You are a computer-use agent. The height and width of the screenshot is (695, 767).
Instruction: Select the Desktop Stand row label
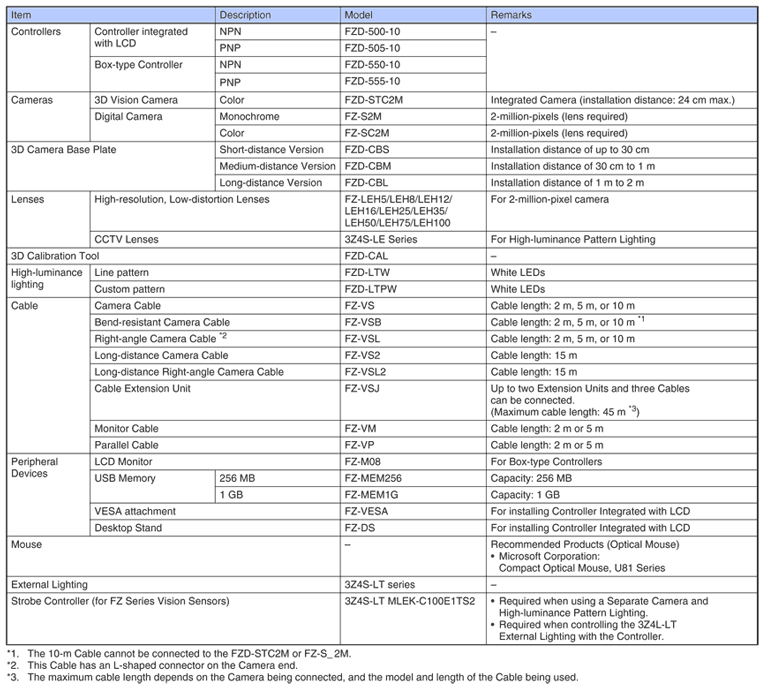[x=128, y=528]
